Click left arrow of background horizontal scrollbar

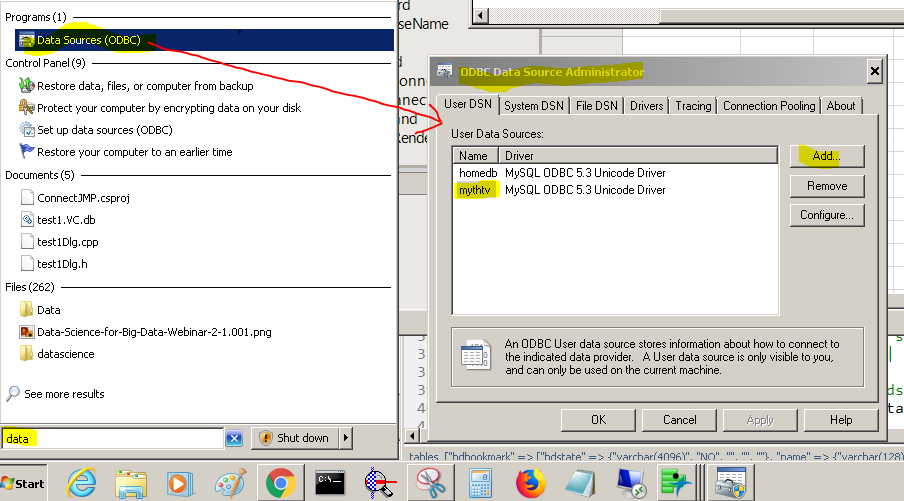(x=480, y=16)
